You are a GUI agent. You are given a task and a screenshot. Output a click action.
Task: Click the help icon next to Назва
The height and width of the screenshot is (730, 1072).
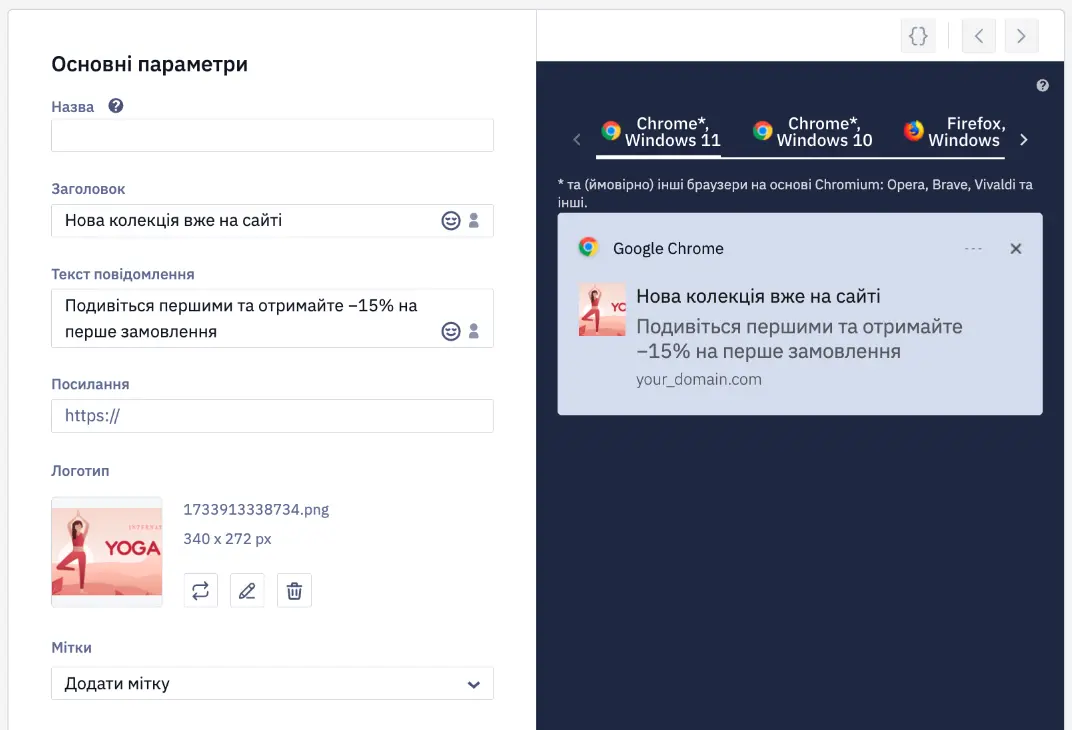(x=116, y=106)
